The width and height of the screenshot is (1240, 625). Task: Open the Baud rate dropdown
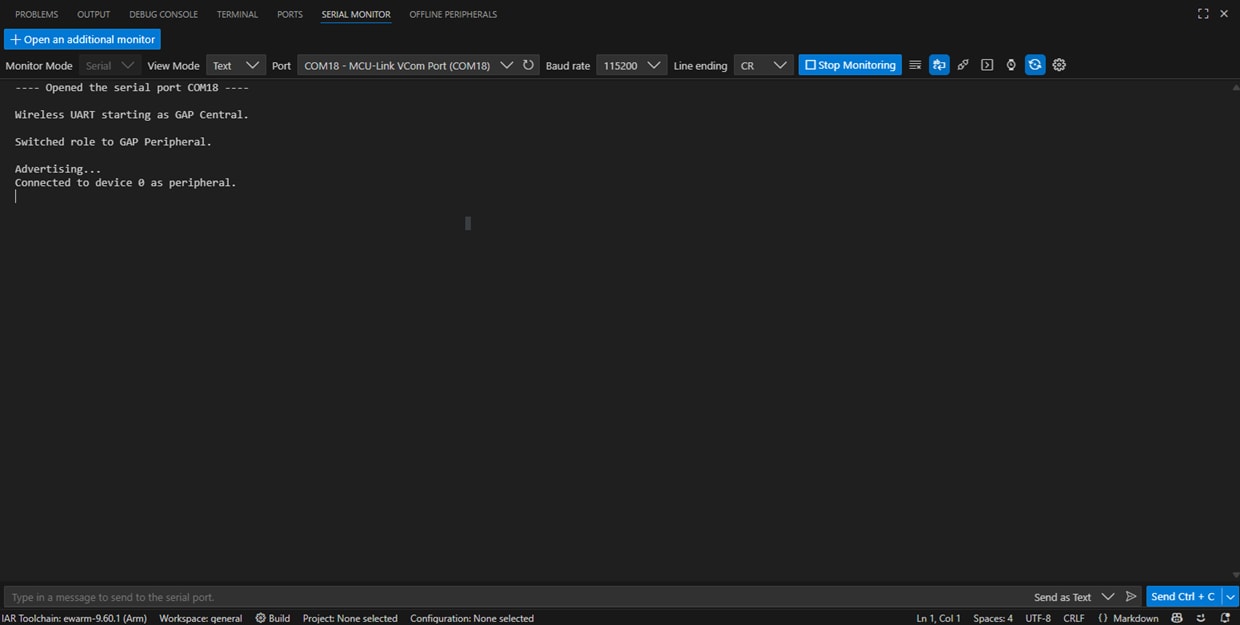[653, 64]
